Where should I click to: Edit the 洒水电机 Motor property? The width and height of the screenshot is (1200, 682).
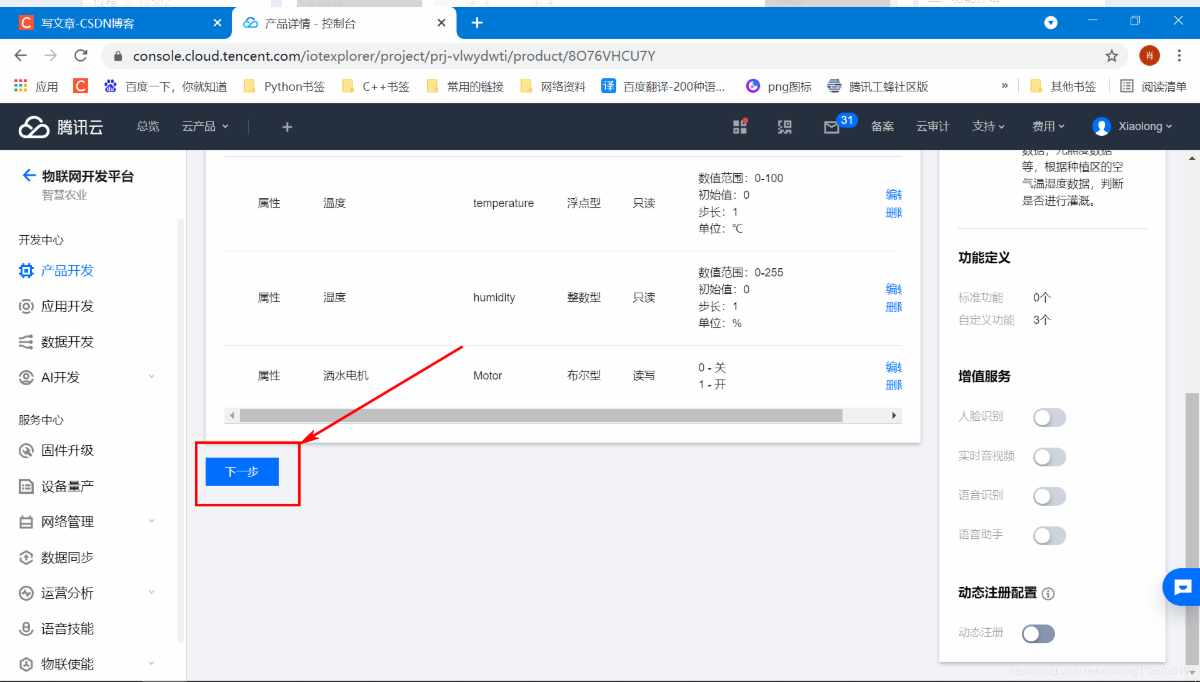pos(892,367)
